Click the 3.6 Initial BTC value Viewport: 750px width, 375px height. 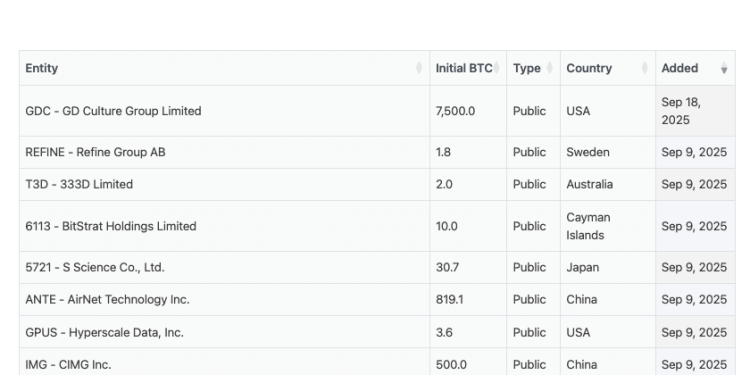(x=444, y=332)
